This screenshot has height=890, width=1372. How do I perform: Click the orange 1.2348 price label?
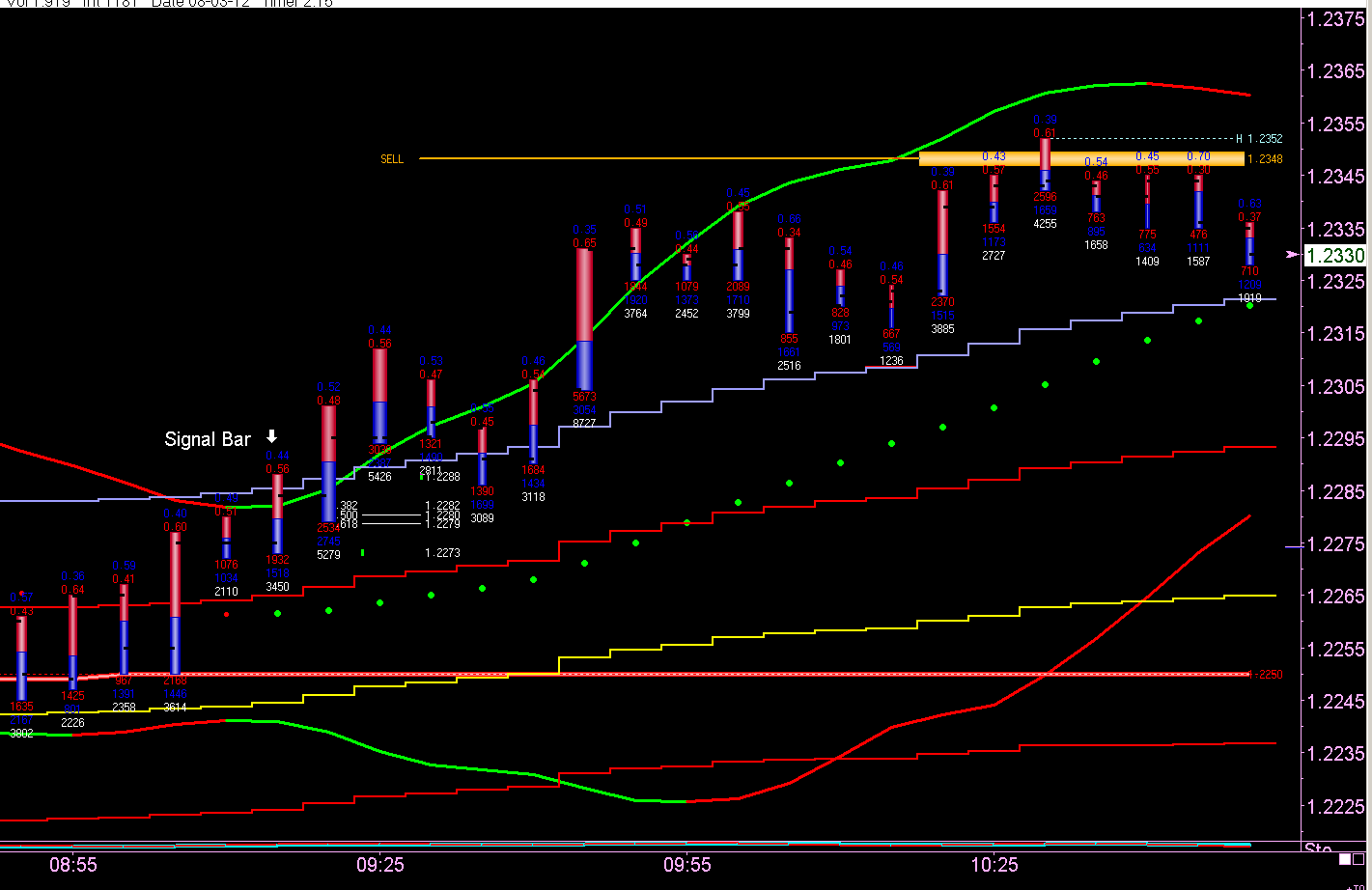[1265, 159]
